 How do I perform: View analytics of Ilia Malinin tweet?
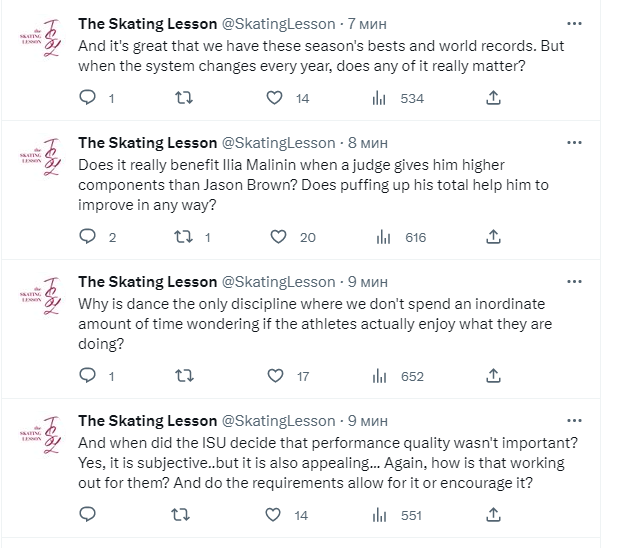pos(382,237)
